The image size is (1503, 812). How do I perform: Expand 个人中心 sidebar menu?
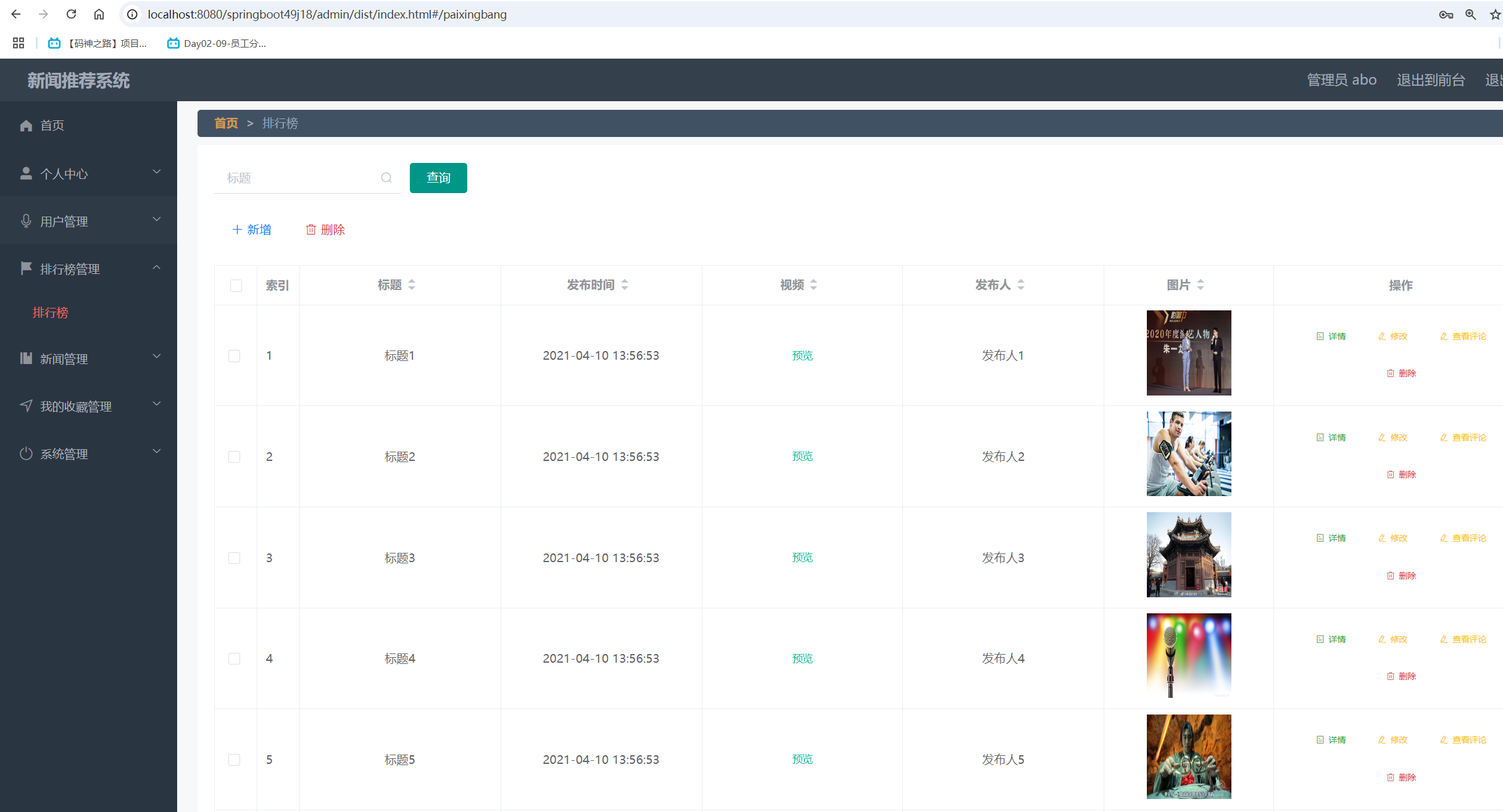pos(88,173)
